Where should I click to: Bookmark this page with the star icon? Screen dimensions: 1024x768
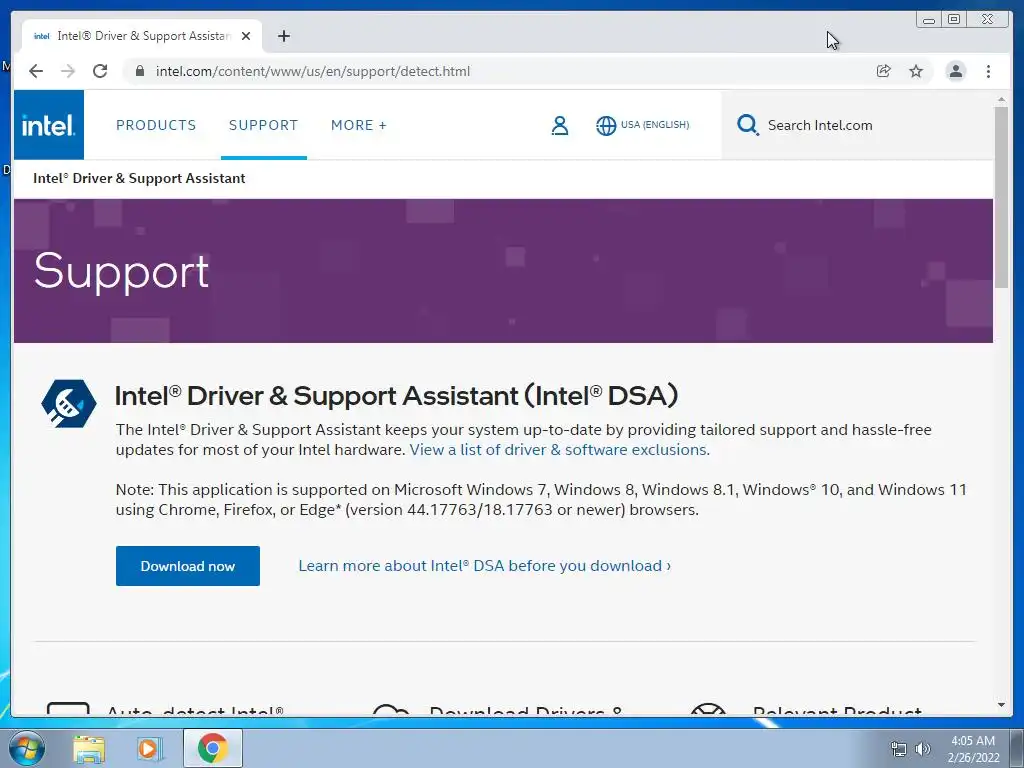[916, 71]
